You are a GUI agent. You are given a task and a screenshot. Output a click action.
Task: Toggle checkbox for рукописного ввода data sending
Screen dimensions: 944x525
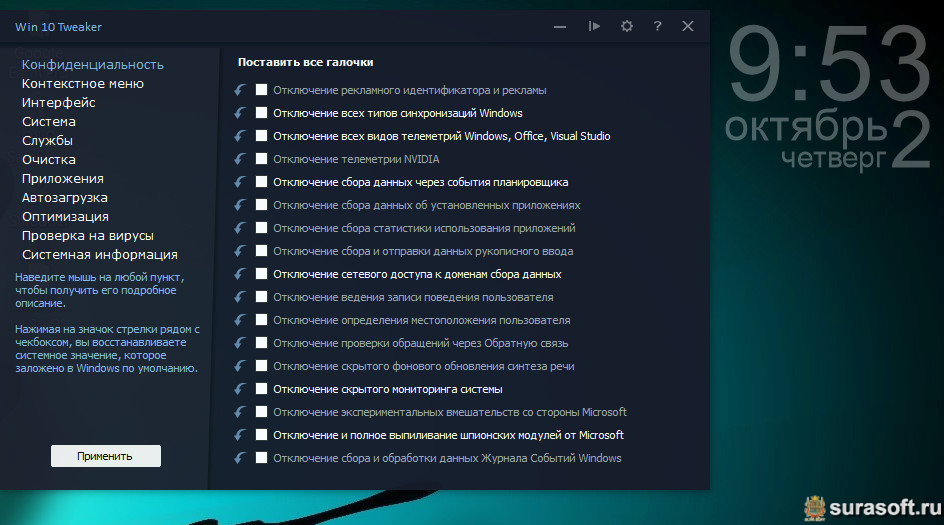click(x=262, y=251)
